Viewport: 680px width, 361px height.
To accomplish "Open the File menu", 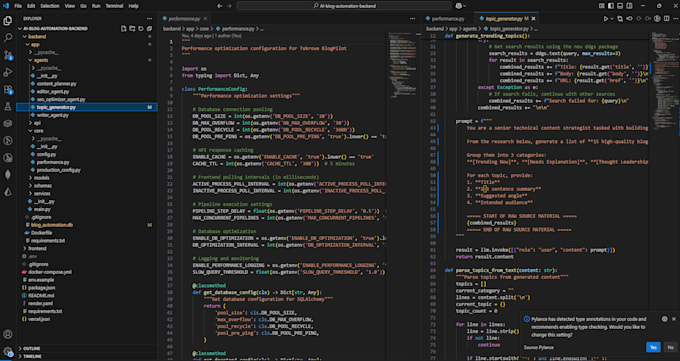I will (18, 6).
